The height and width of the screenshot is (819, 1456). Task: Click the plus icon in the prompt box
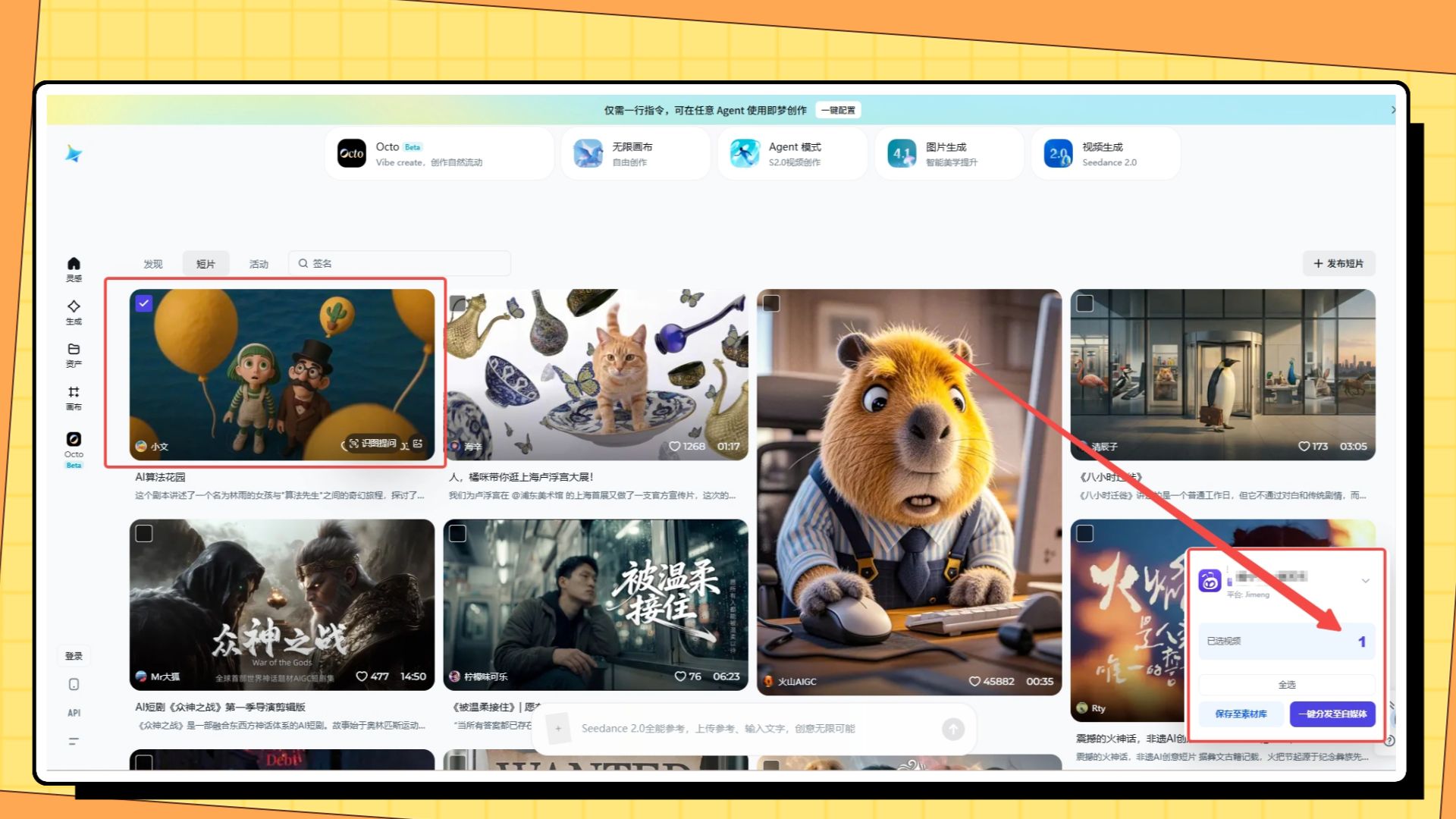click(558, 729)
